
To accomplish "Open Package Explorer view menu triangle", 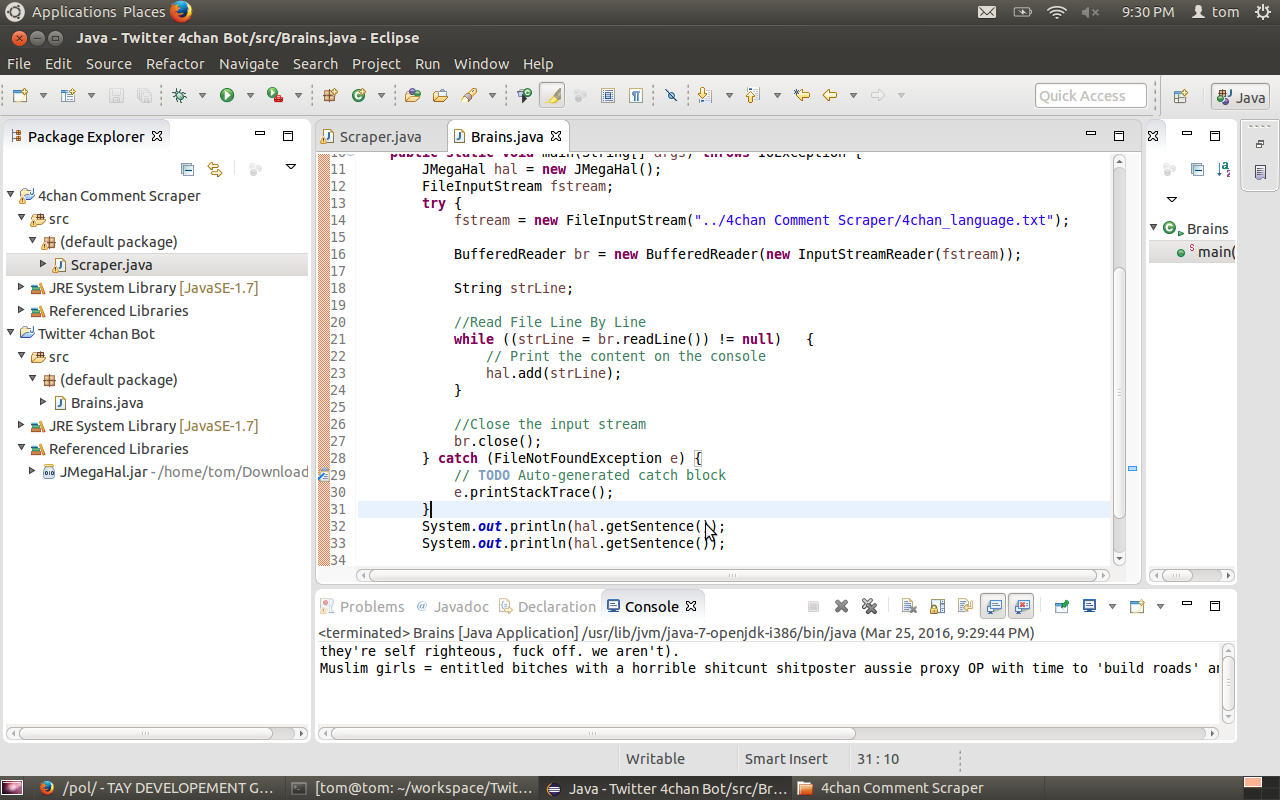I will pyautogui.click(x=290, y=168).
